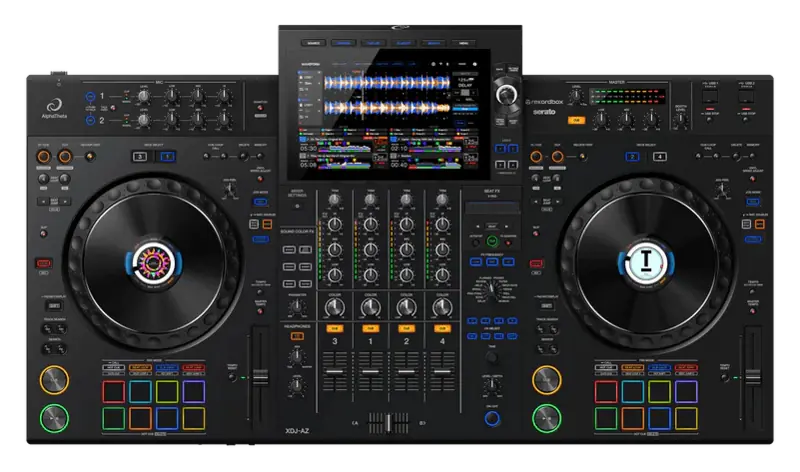Click the crossfader handle

click(388, 423)
